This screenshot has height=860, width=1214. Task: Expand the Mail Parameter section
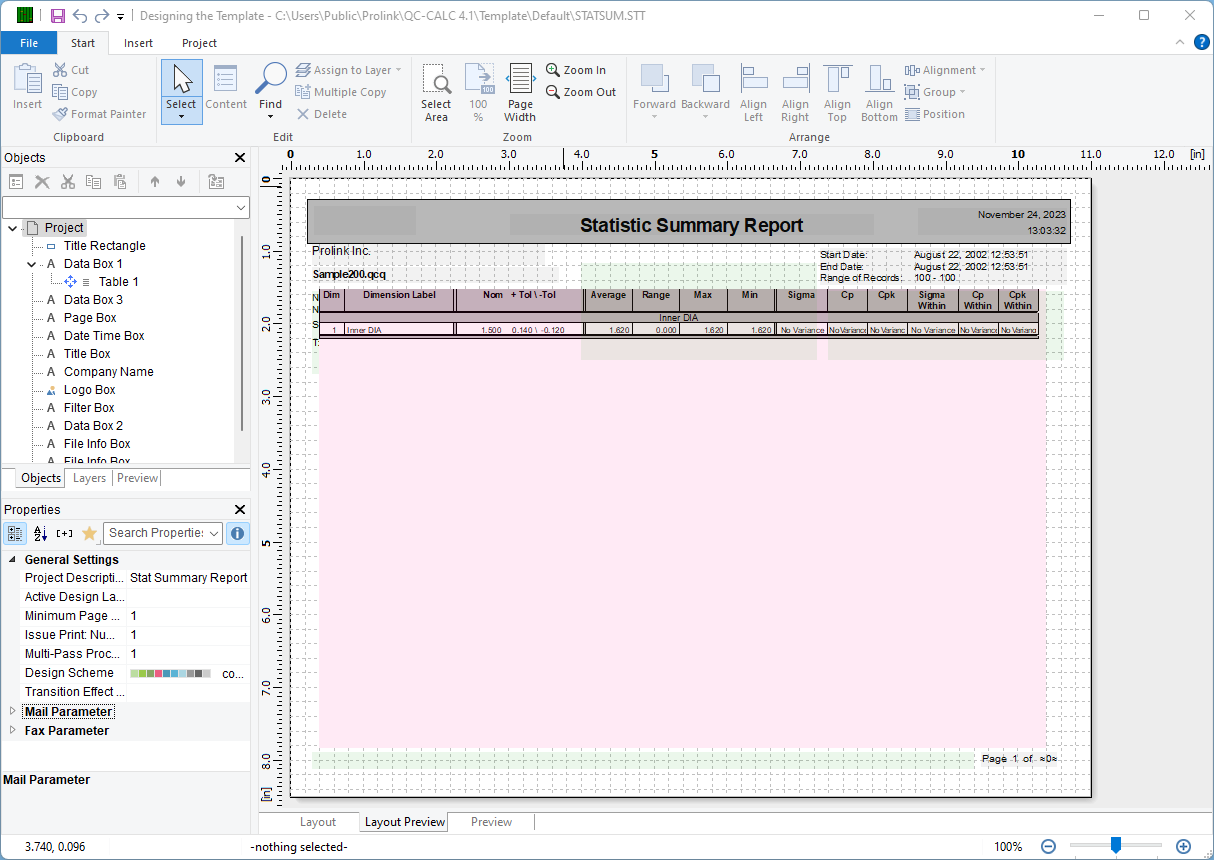pos(13,711)
